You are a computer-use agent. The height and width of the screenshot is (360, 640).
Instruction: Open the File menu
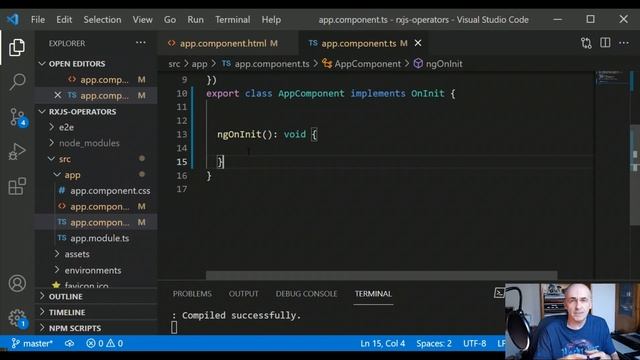38,20
